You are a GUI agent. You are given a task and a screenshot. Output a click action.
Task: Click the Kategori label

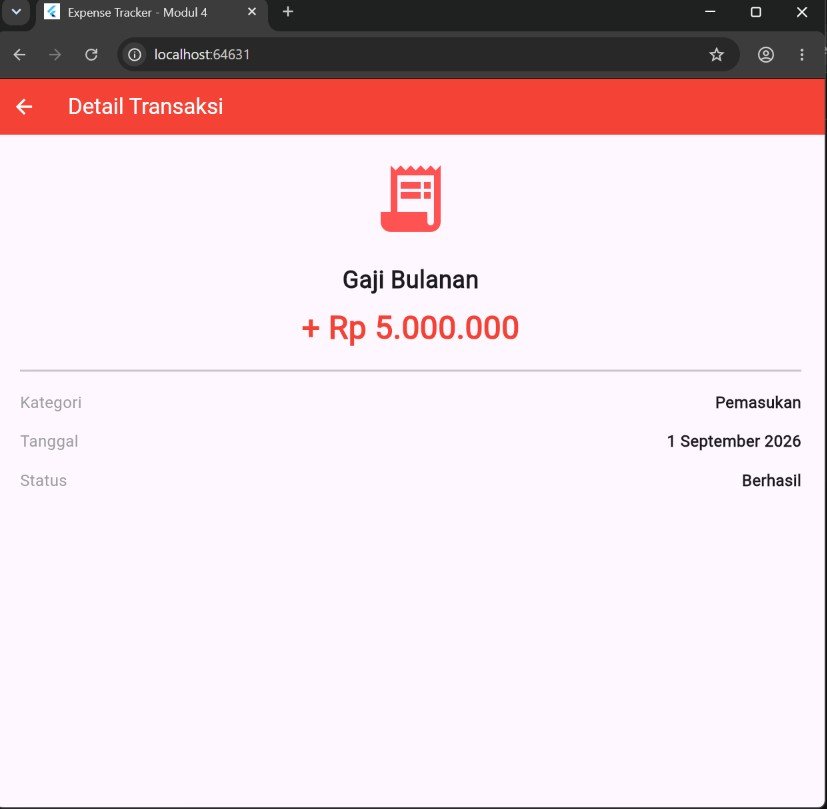tap(51, 403)
